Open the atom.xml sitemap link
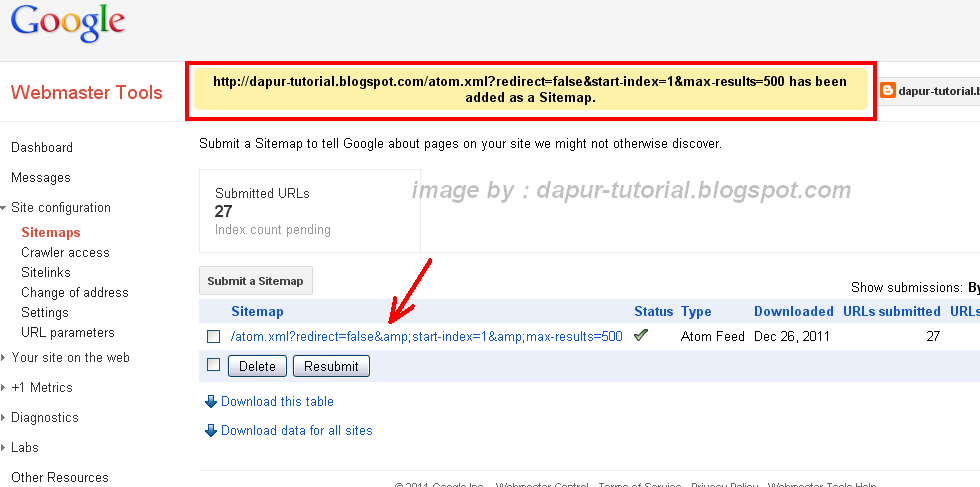Image resolution: width=980 pixels, height=487 pixels. 426,336
